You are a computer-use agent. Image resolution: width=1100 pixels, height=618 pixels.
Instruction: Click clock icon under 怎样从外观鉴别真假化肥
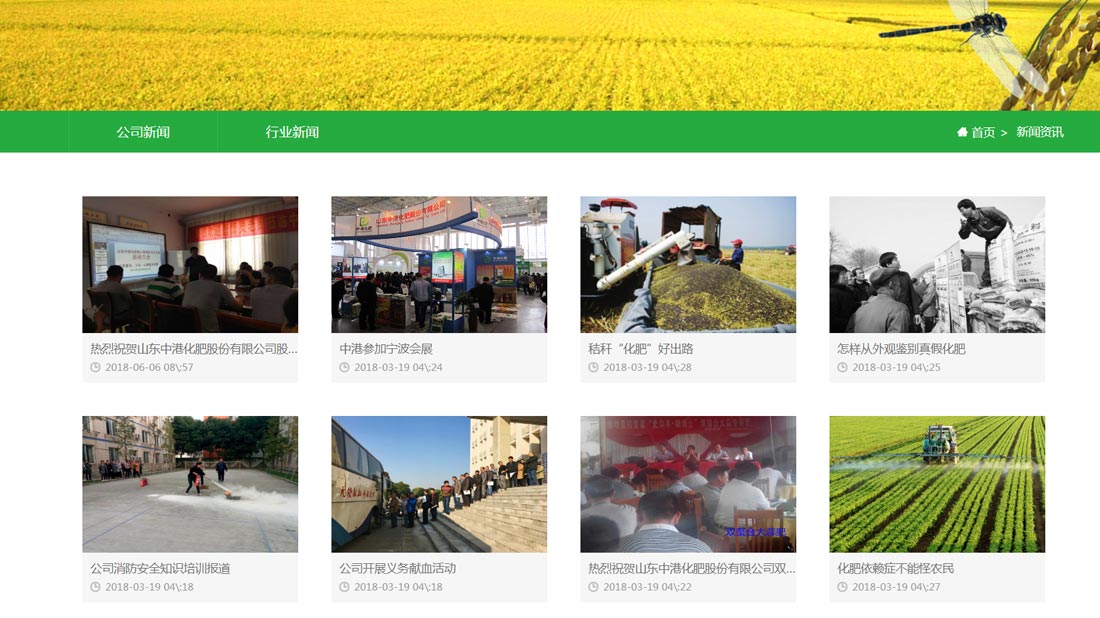tap(842, 367)
